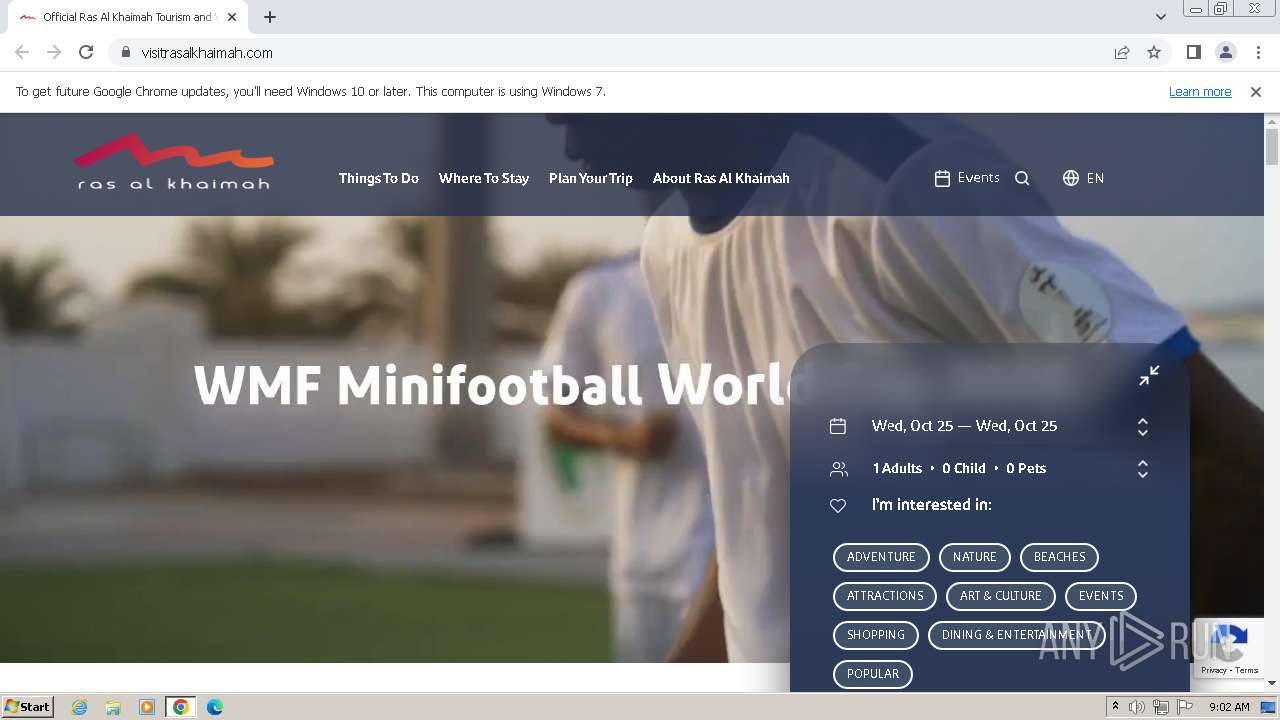Open the Chrome profile icon
This screenshot has width=1280, height=720.
1225,52
